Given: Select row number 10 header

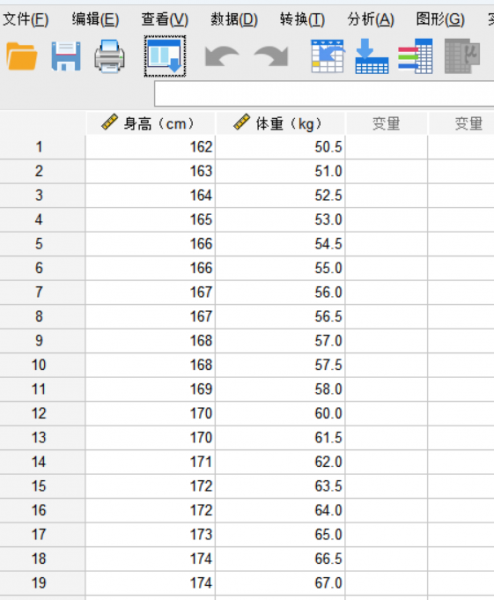Looking at the screenshot, I should pos(39,365).
